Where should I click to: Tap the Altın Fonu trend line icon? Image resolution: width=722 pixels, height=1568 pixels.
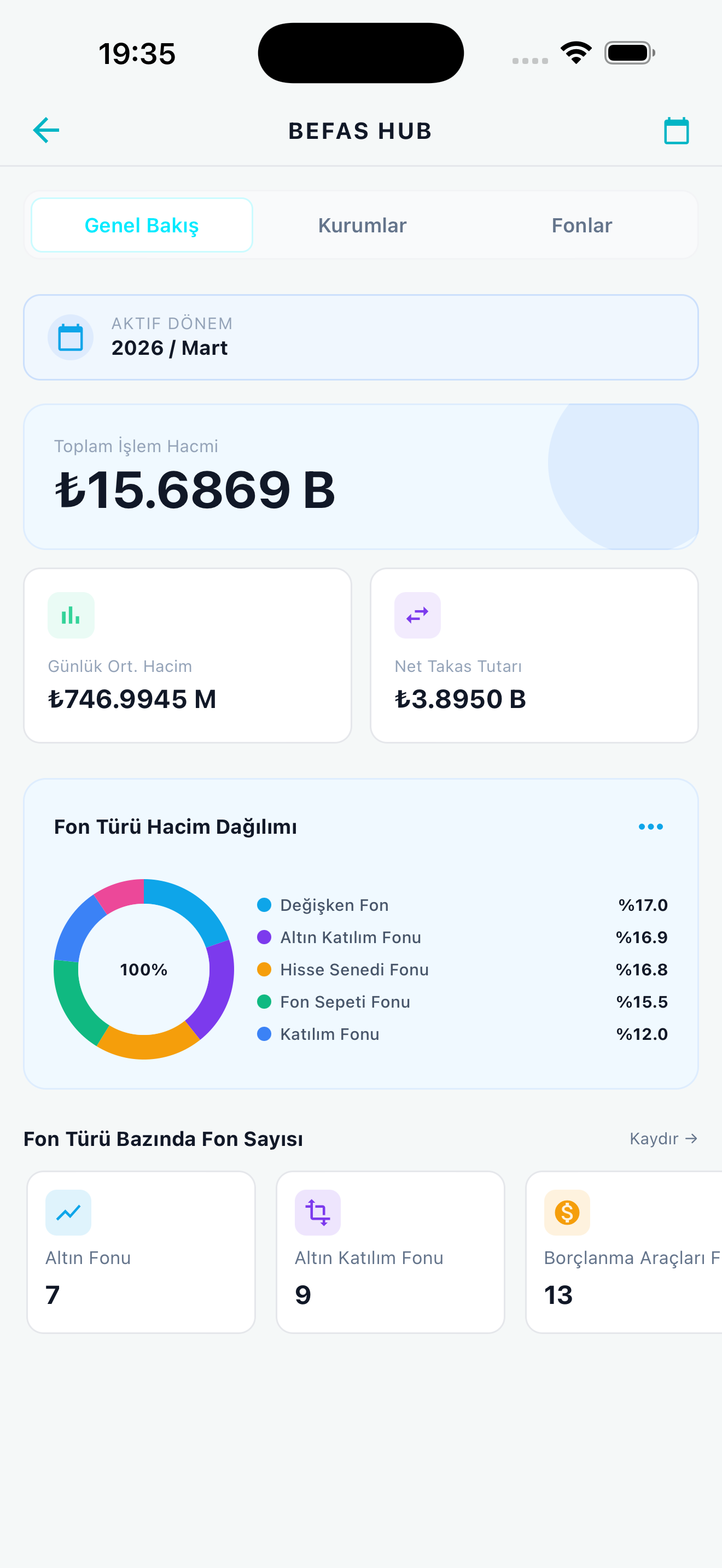tap(68, 1213)
